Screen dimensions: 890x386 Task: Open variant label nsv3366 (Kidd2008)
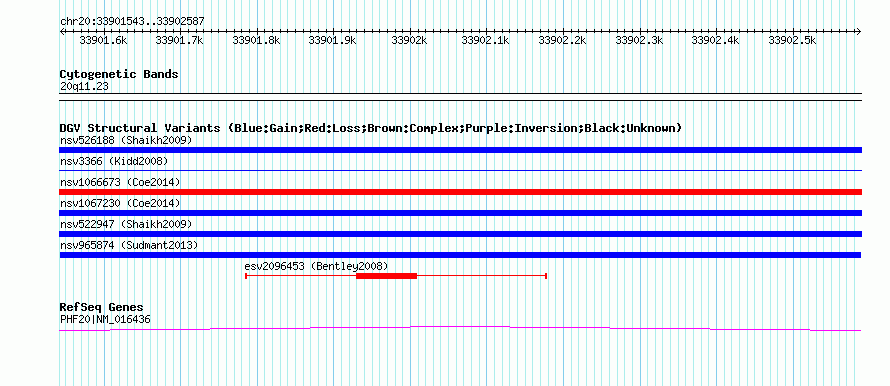point(114,162)
